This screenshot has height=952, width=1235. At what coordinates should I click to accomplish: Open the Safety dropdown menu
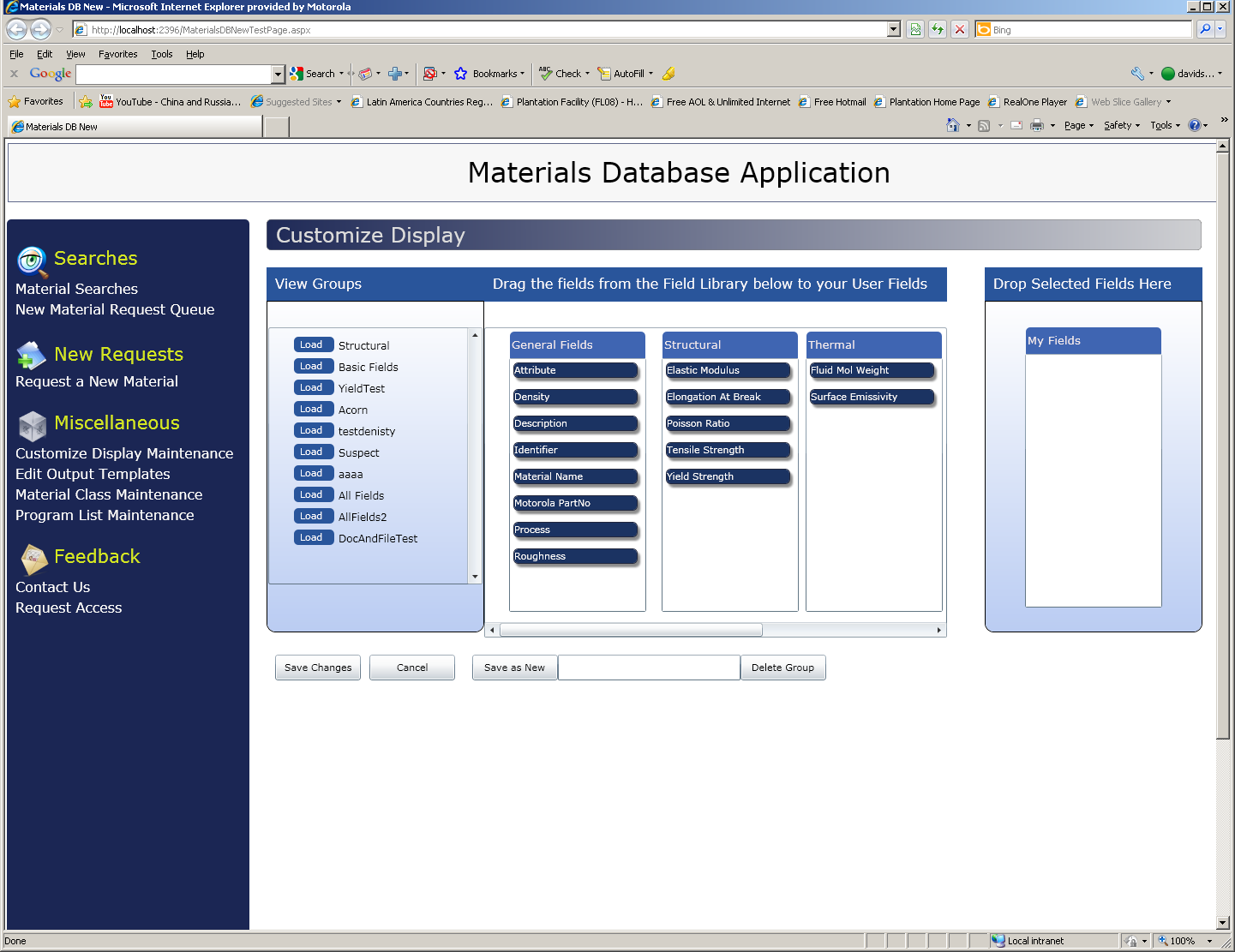click(1122, 125)
